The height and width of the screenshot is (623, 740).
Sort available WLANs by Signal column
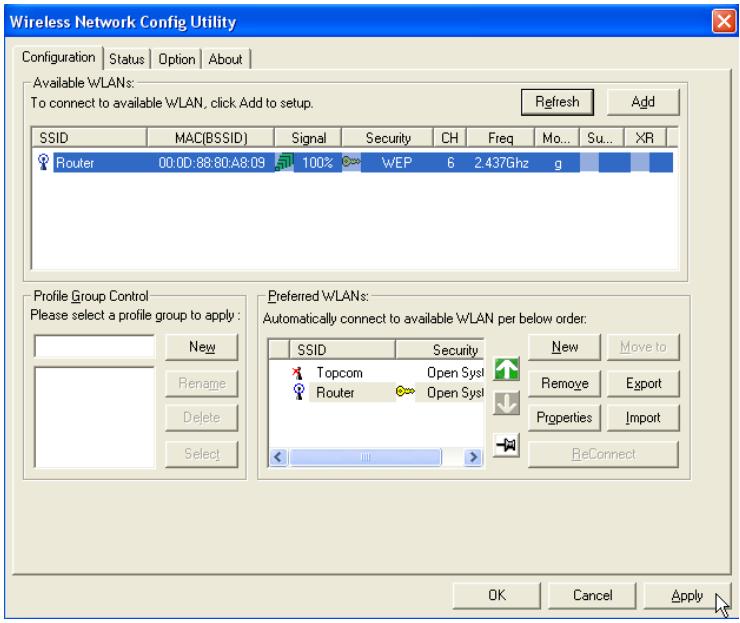tap(308, 138)
